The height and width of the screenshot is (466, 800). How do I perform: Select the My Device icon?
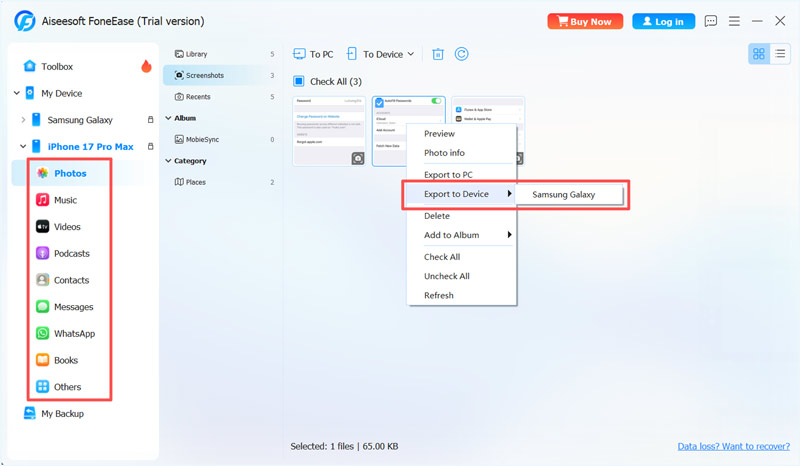[30, 93]
